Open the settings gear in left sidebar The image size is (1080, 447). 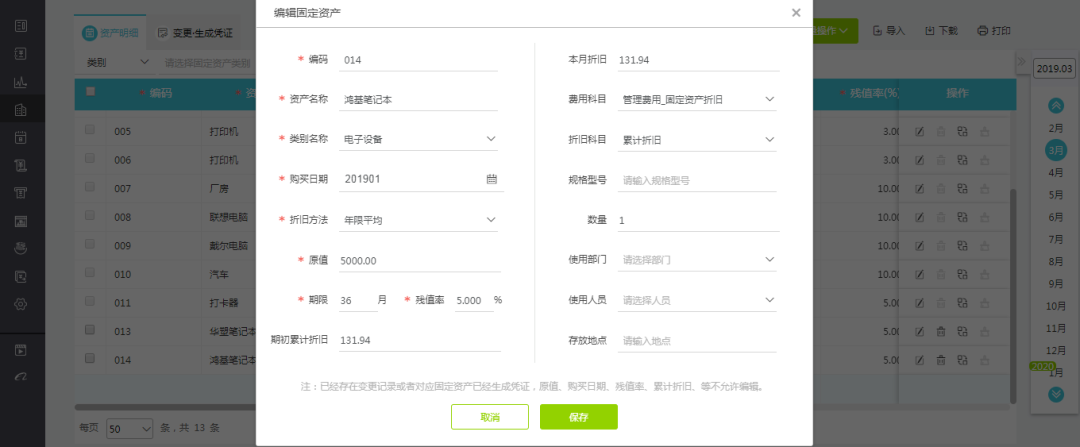coord(21,304)
